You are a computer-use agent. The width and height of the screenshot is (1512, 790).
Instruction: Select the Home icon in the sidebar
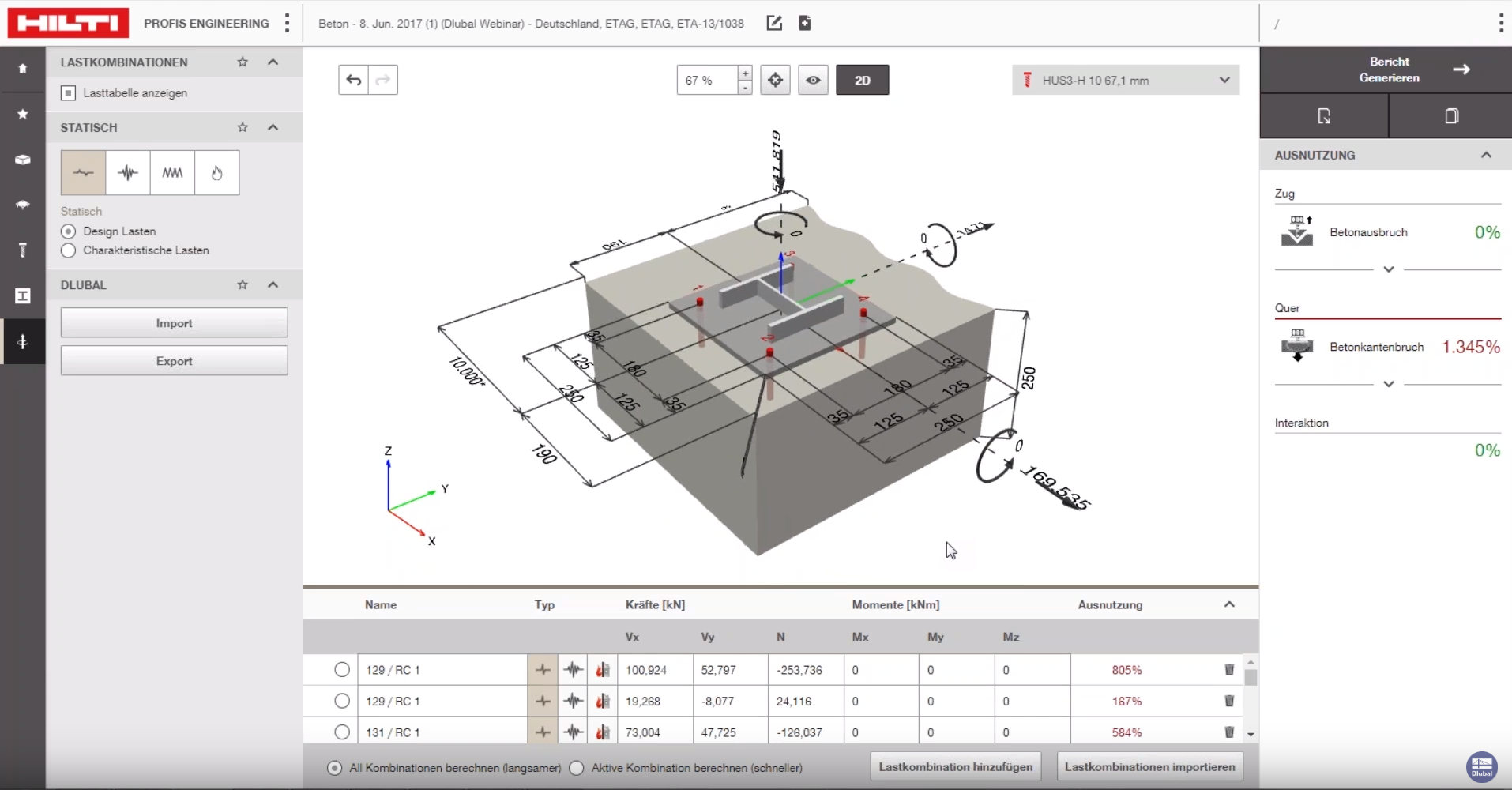tap(23, 69)
